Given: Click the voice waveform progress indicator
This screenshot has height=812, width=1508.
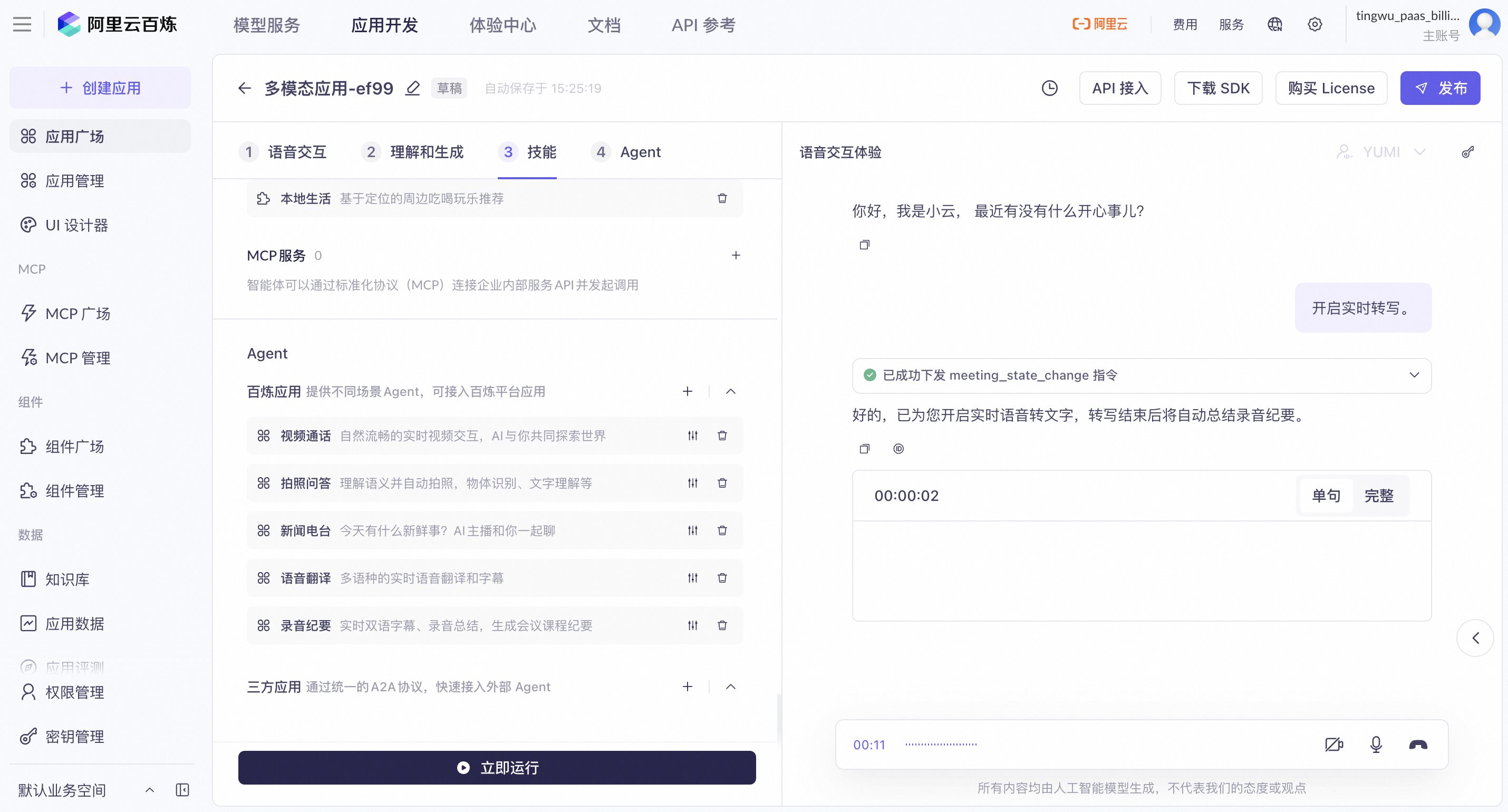Looking at the screenshot, I should point(940,745).
